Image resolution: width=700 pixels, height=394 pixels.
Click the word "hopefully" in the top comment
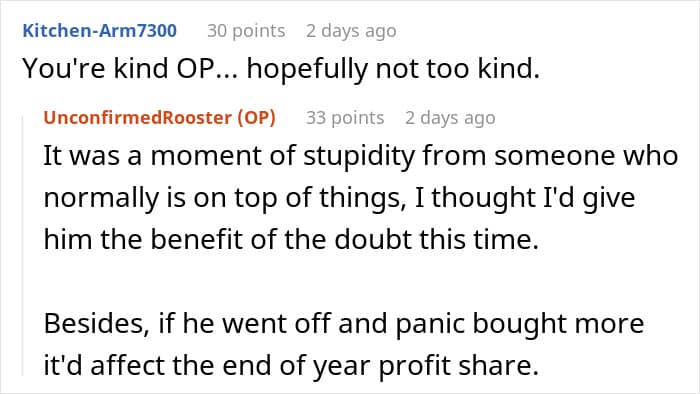307,69
